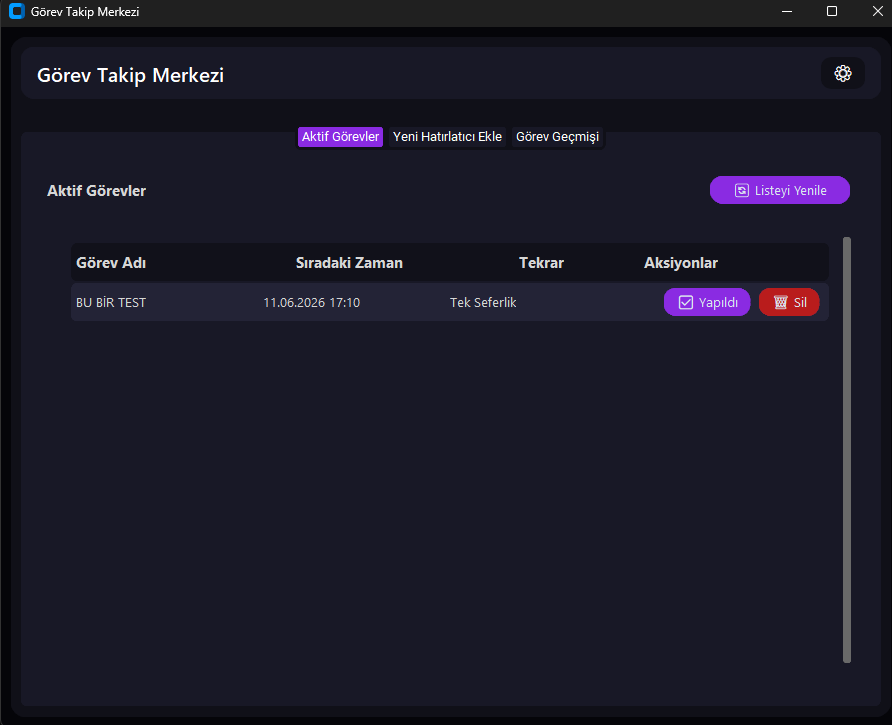This screenshot has height=725, width=892.
Task: Click the 11.06.2026 17:10 time cell
Action: [x=312, y=303]
